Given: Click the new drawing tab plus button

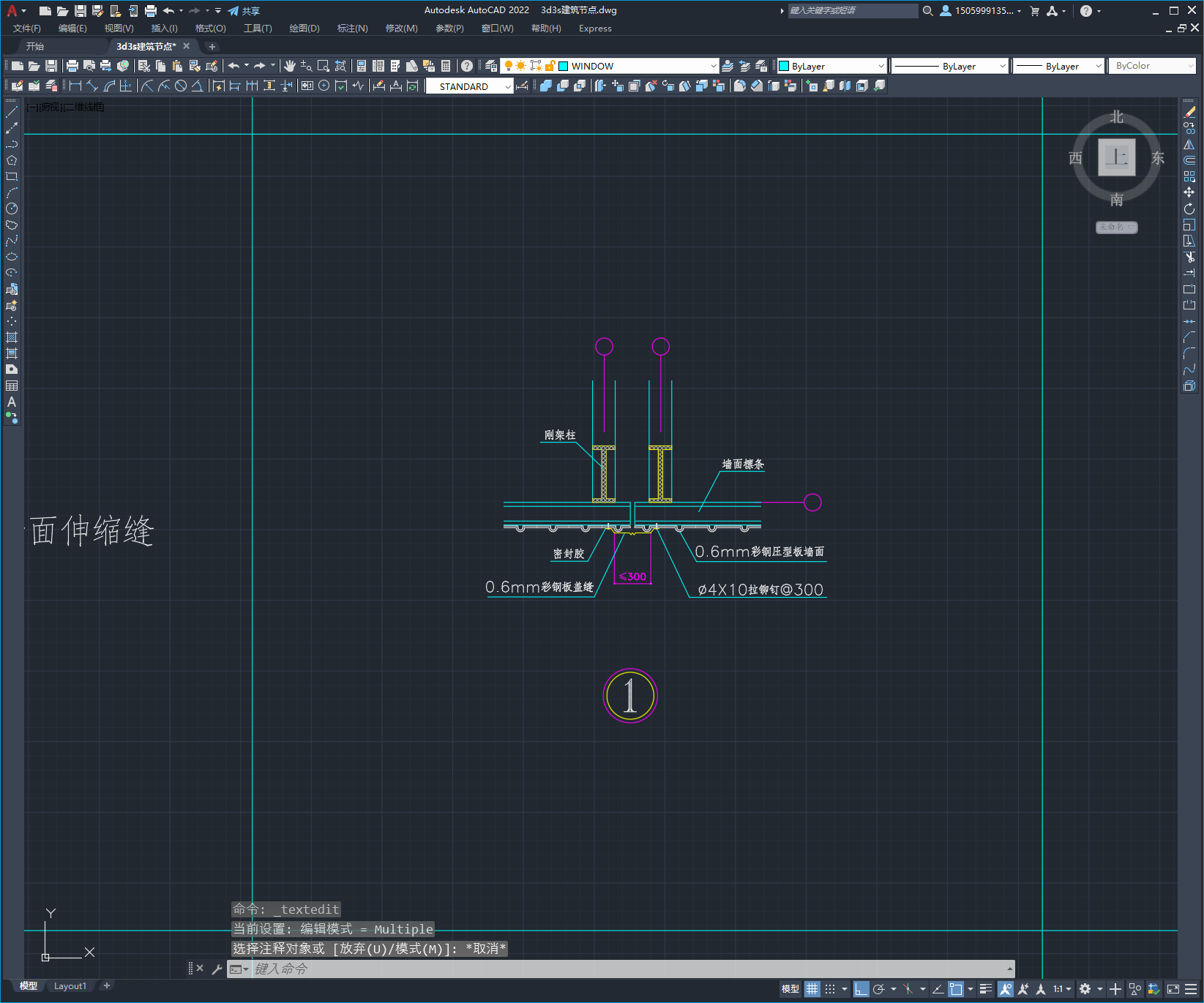Looking at the screenshot, I should coord(212,46).
